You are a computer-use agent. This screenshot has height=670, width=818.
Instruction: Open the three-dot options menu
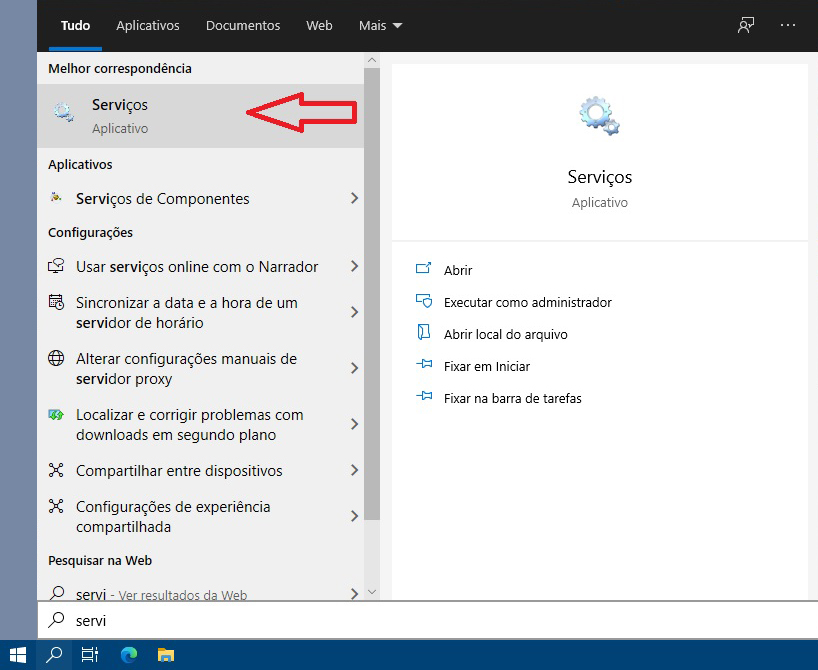coord(788,25)
